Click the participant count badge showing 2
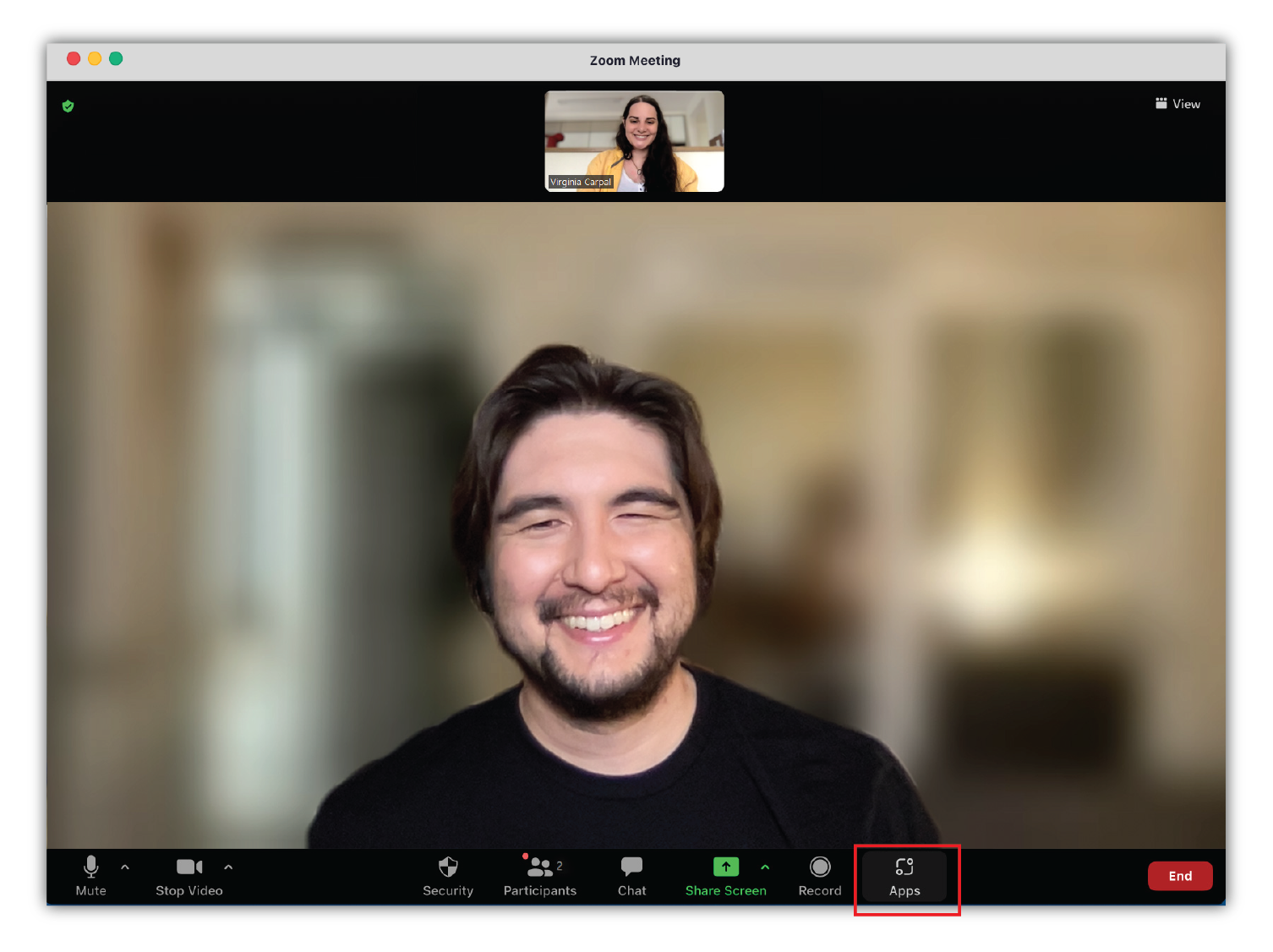1273x952 pixels. click(559, 865)
